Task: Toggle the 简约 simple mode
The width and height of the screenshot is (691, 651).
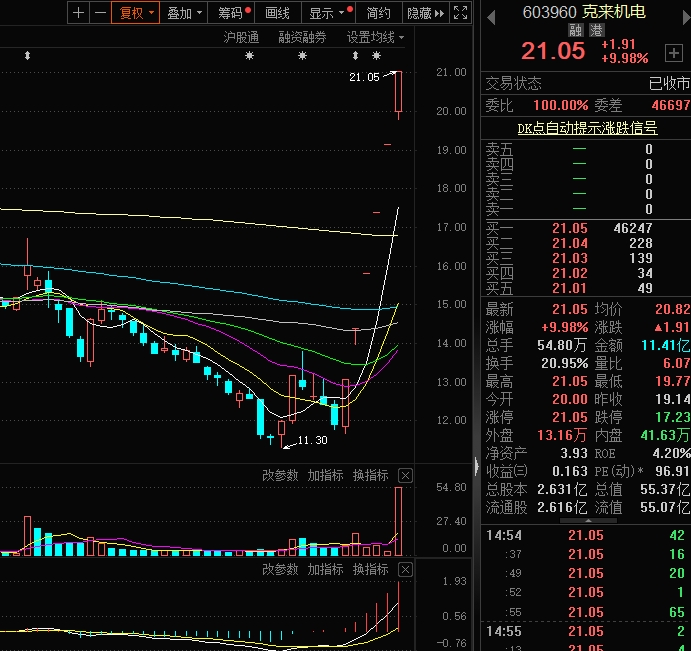Action: (x=379, y=13)
